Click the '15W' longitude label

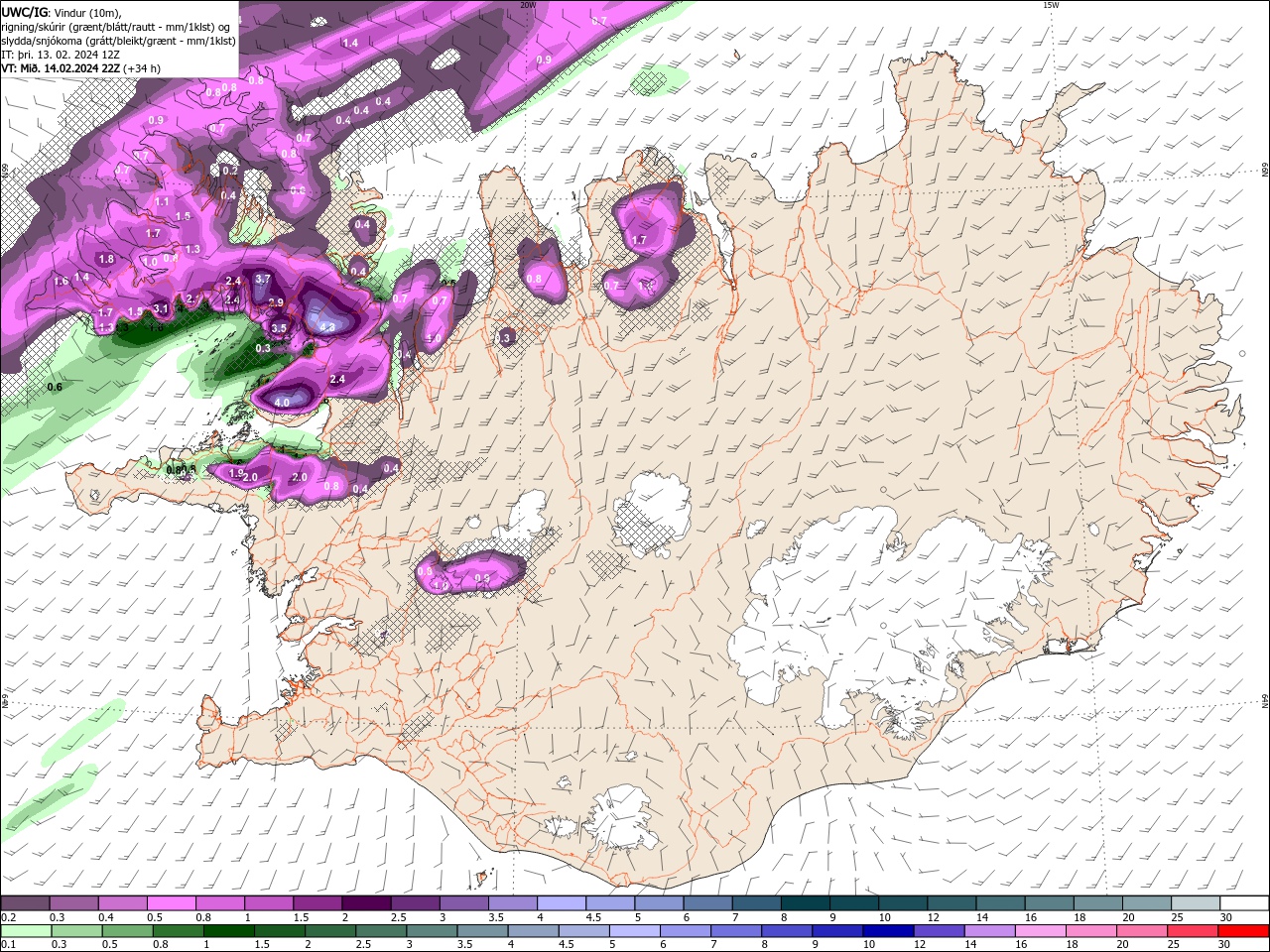[1052, 5]
